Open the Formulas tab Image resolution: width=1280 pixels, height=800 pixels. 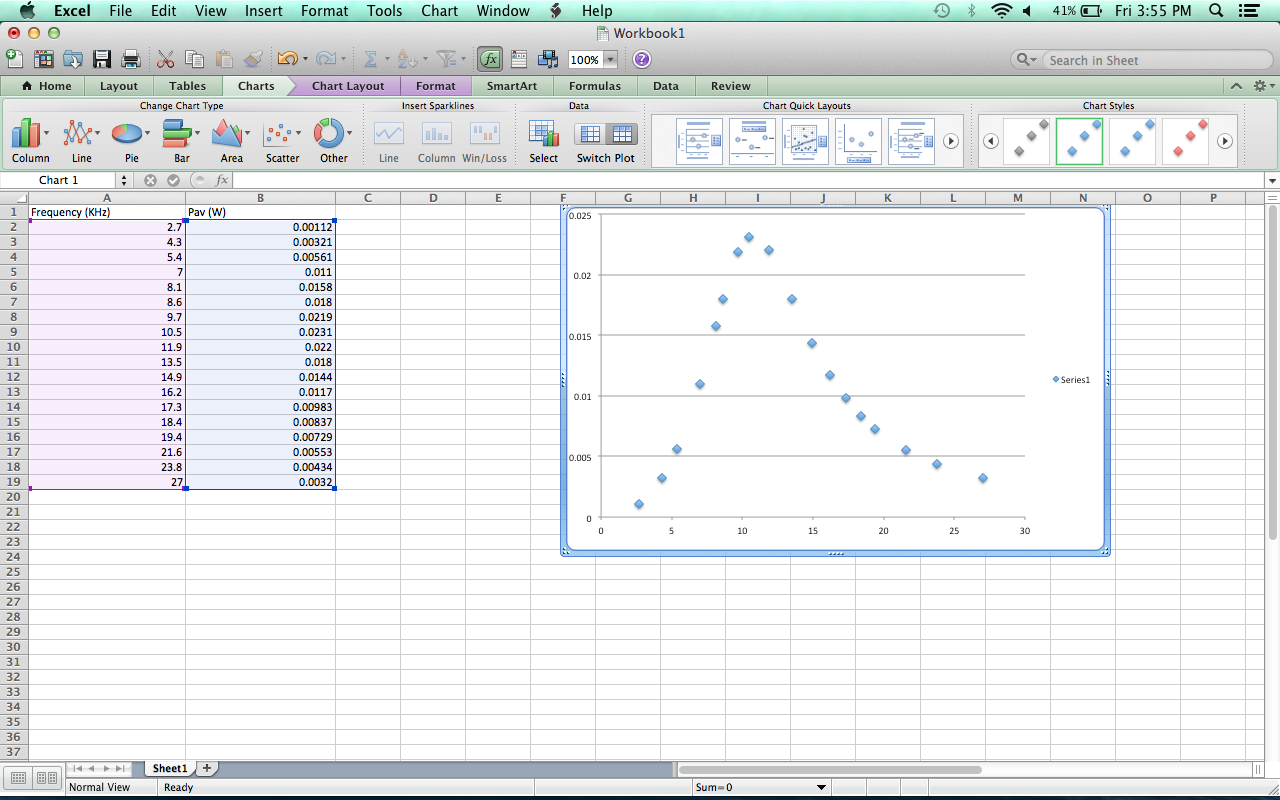coord(595,86)
